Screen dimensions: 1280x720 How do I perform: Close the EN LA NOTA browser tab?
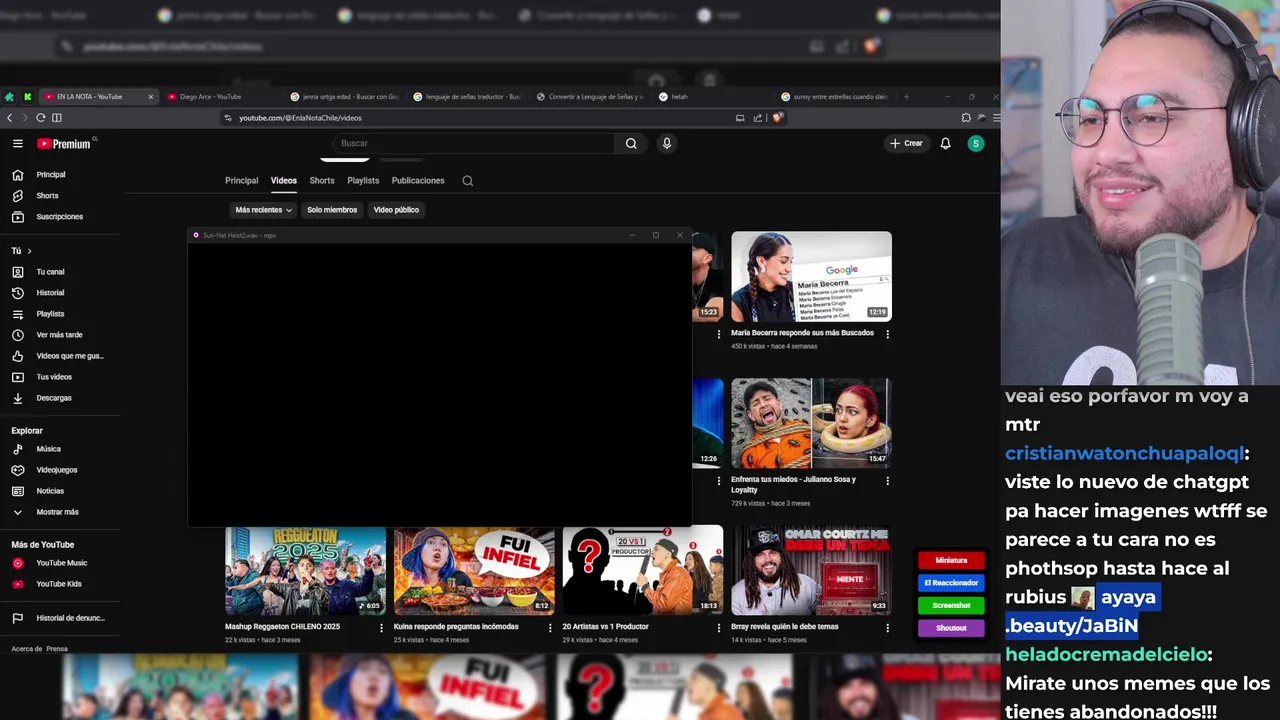tap(151, 97)
